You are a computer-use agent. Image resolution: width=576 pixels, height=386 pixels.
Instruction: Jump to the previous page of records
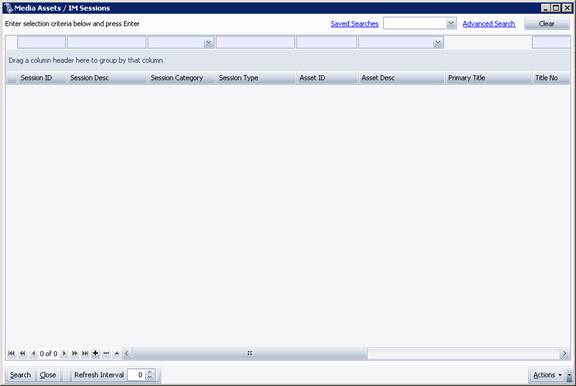(22, 353)
